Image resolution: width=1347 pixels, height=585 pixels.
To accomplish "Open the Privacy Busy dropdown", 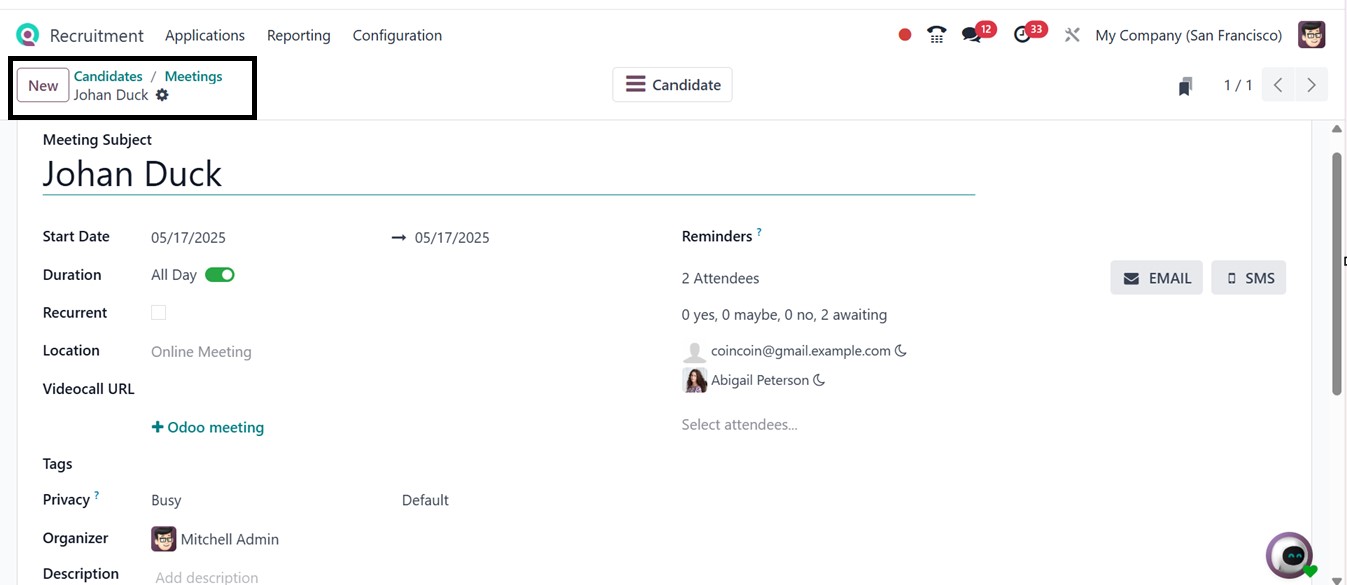I will [x=166, y=500].
